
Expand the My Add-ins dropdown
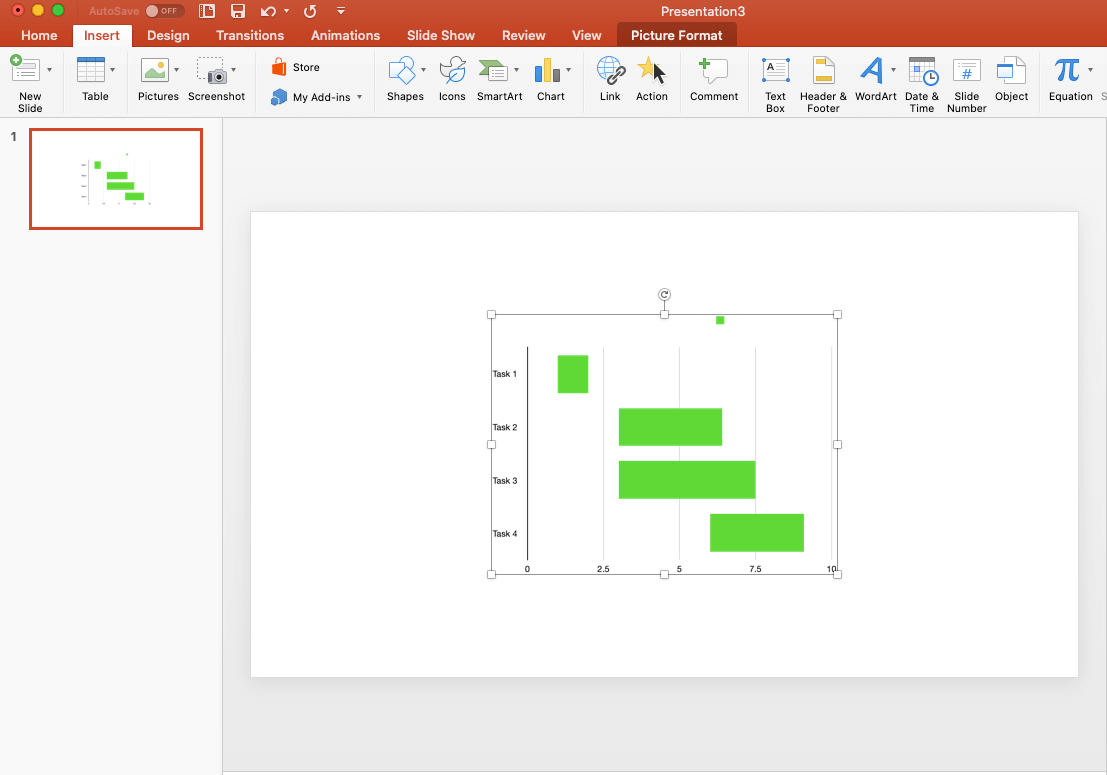coord(359,98)
